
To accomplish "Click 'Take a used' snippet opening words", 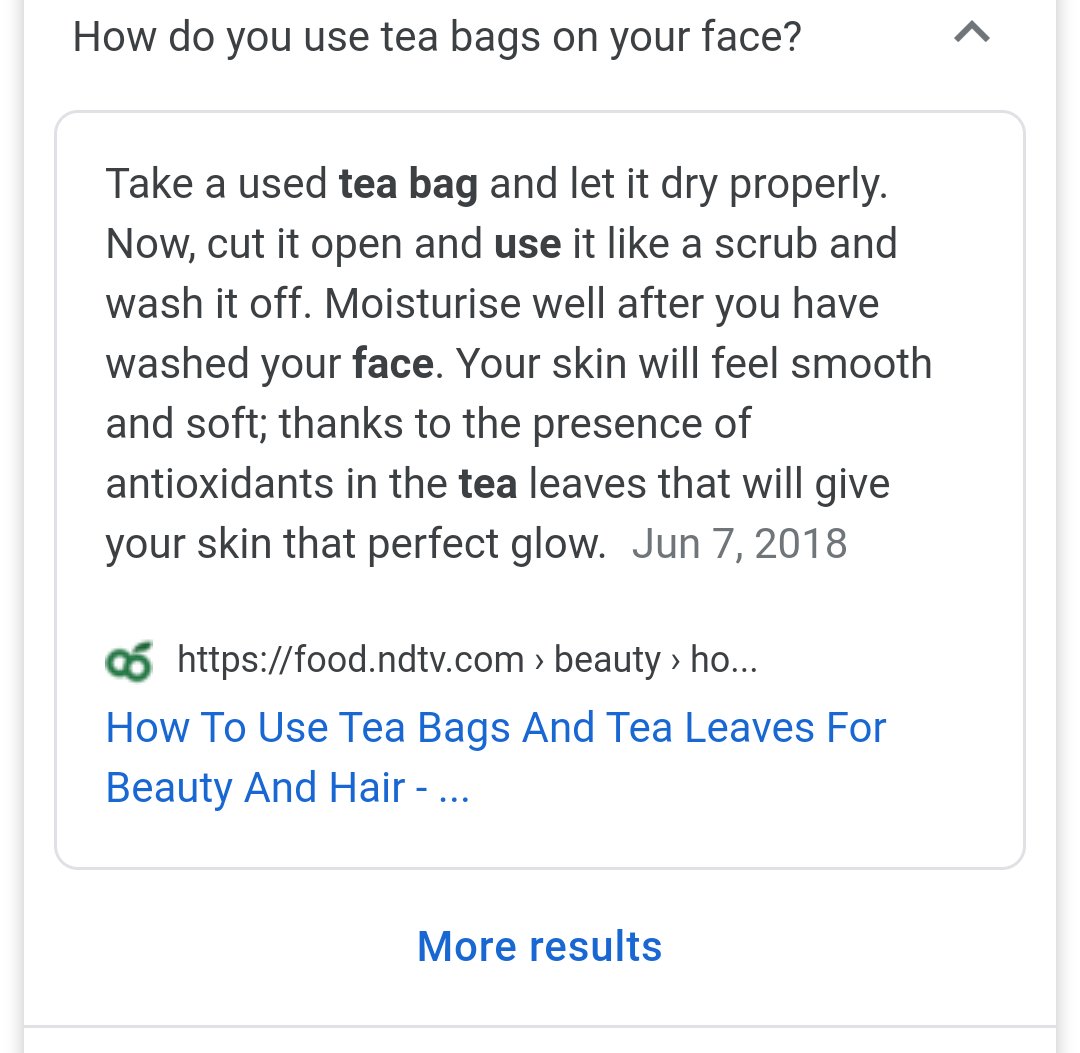I will click(216, 184).
